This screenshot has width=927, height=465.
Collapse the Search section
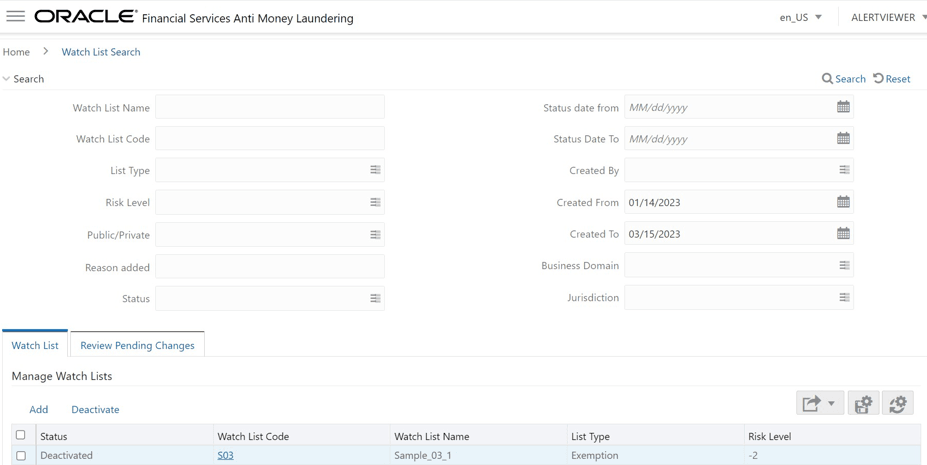click(6, 79)
